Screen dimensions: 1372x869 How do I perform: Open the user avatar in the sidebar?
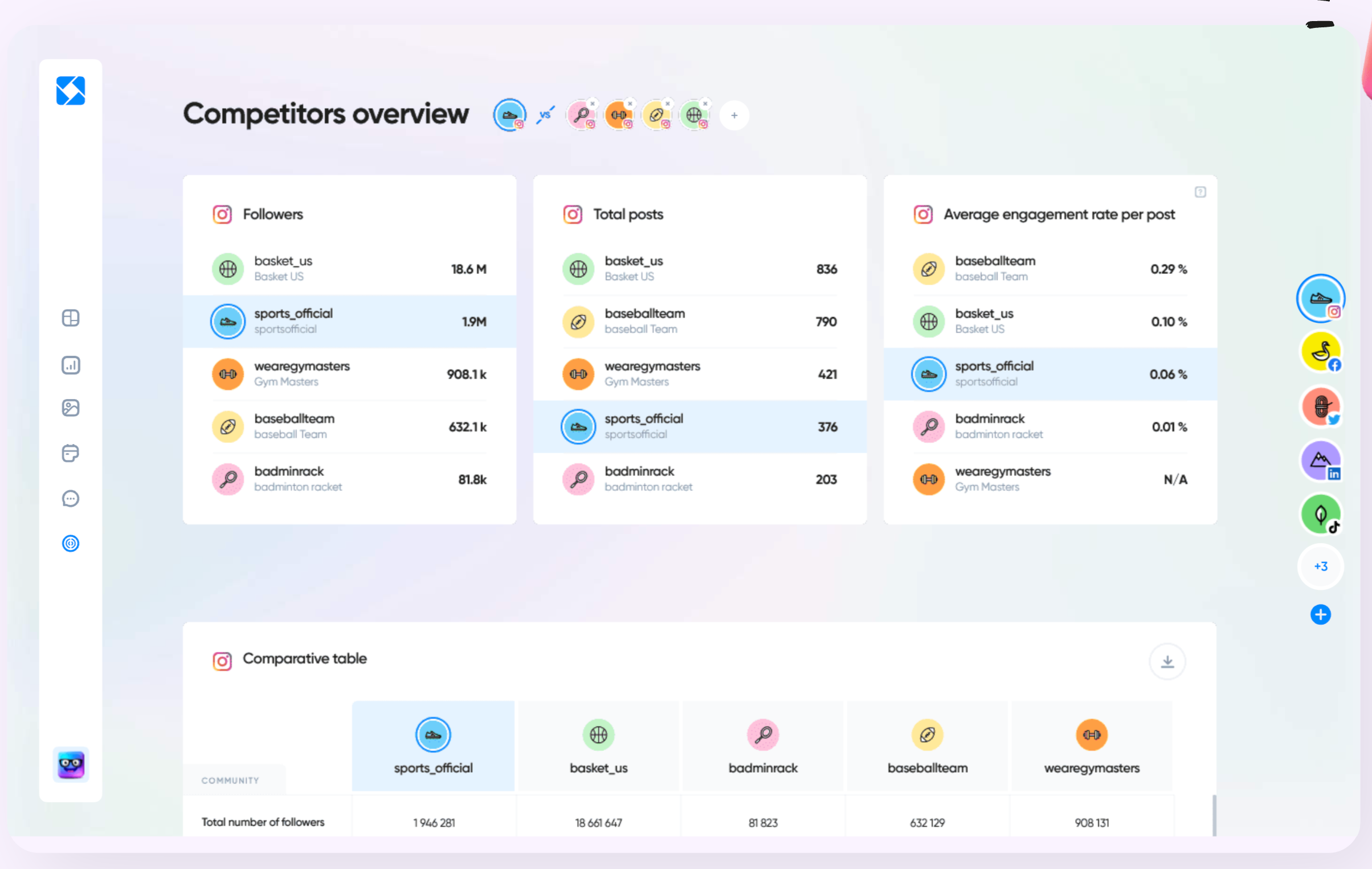coord(71,765)
